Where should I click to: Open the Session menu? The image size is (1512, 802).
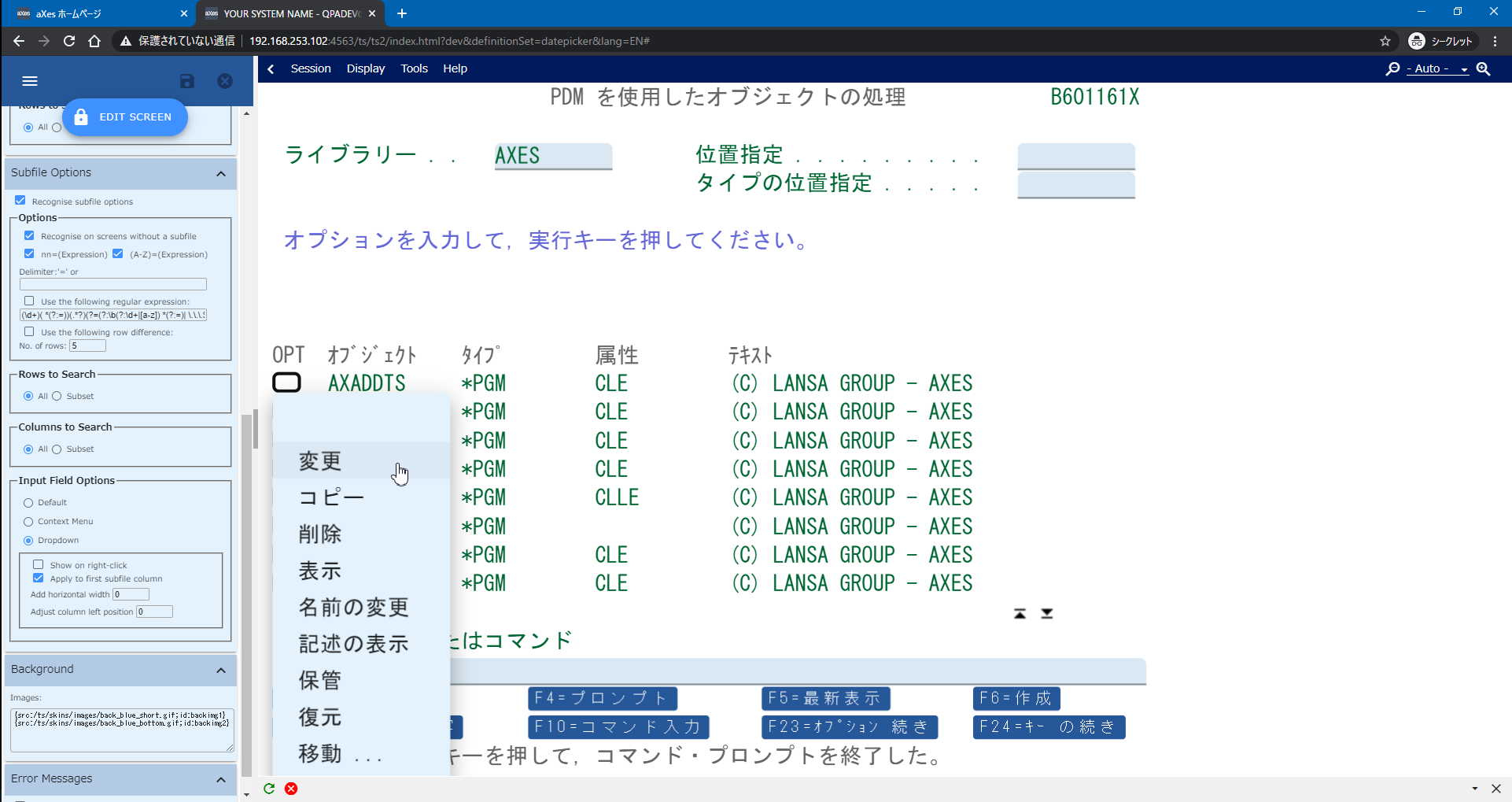pyautogui.click(x=310, y=68)
